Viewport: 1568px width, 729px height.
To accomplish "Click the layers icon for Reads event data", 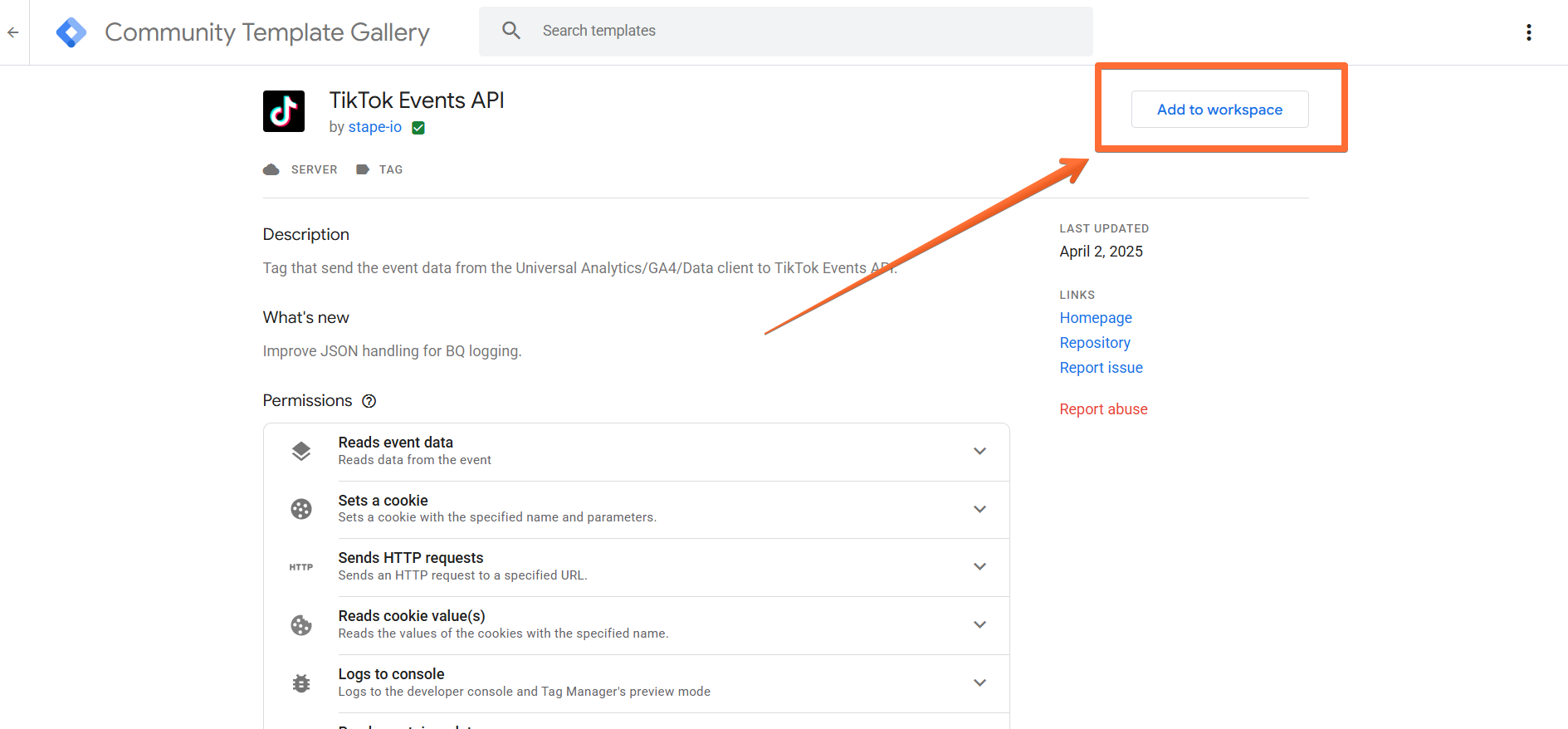I will [301, 452].
